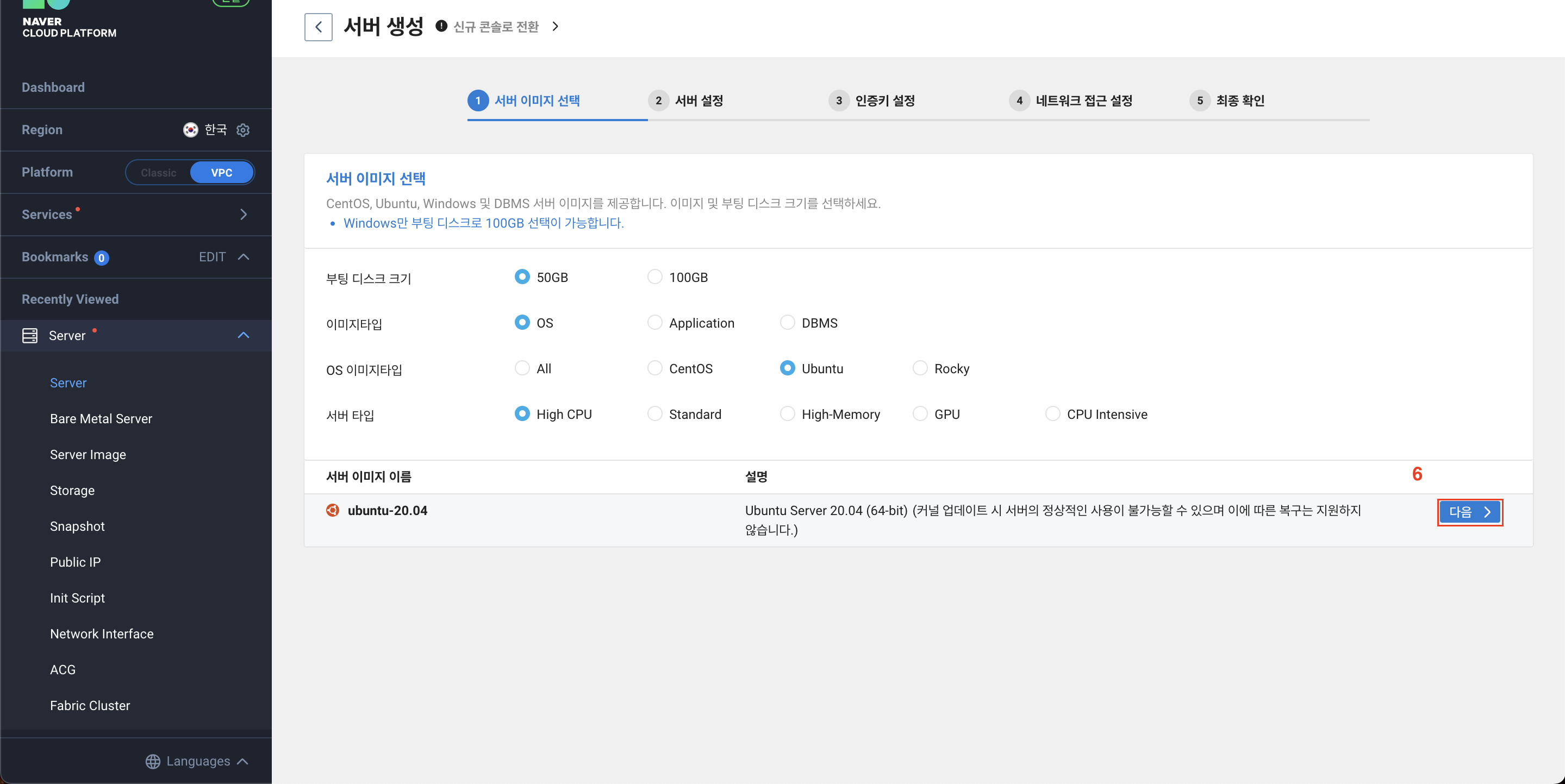Select the Standard server type
Image resolution: width=1565 pixels, height=784 pixels.
(654, 413)
